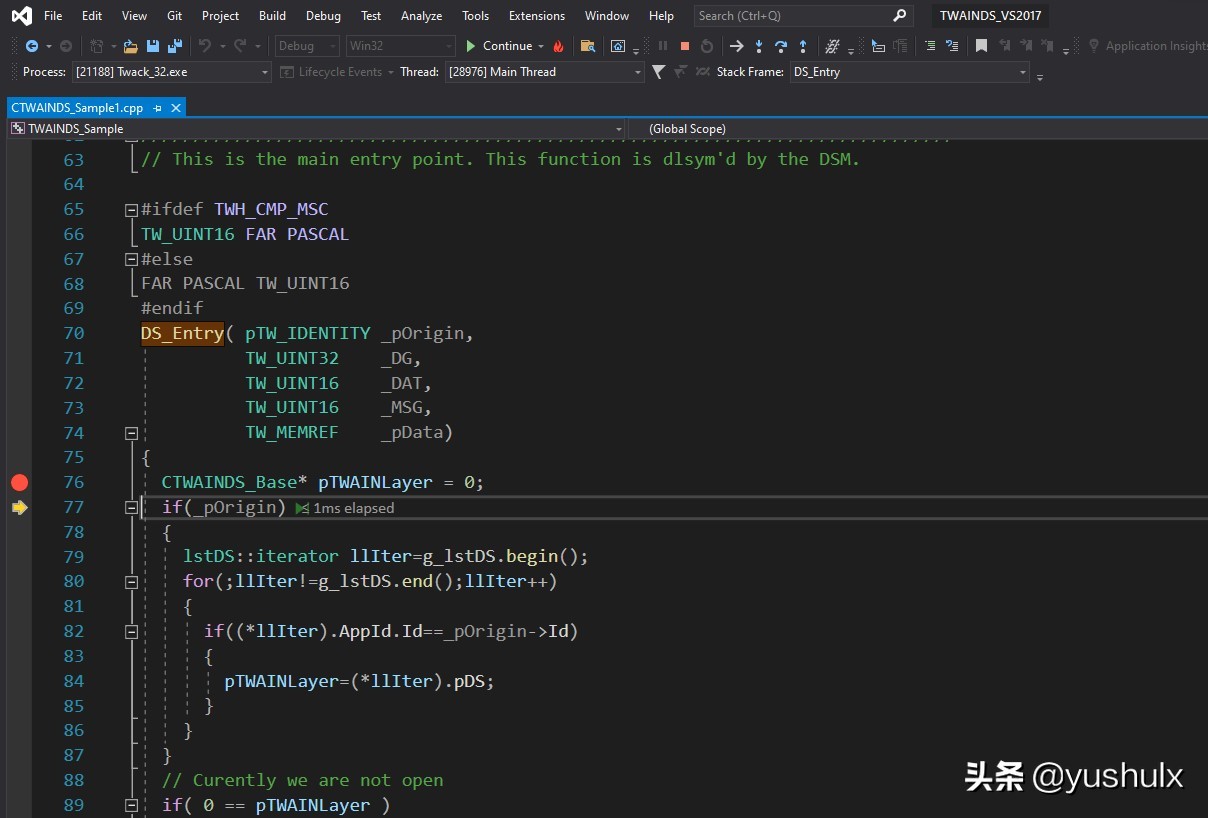Expand the Stack Frame DS_Entry dropdown
This screenshot has width=1208, height=818.
[x=1022, y=72]
